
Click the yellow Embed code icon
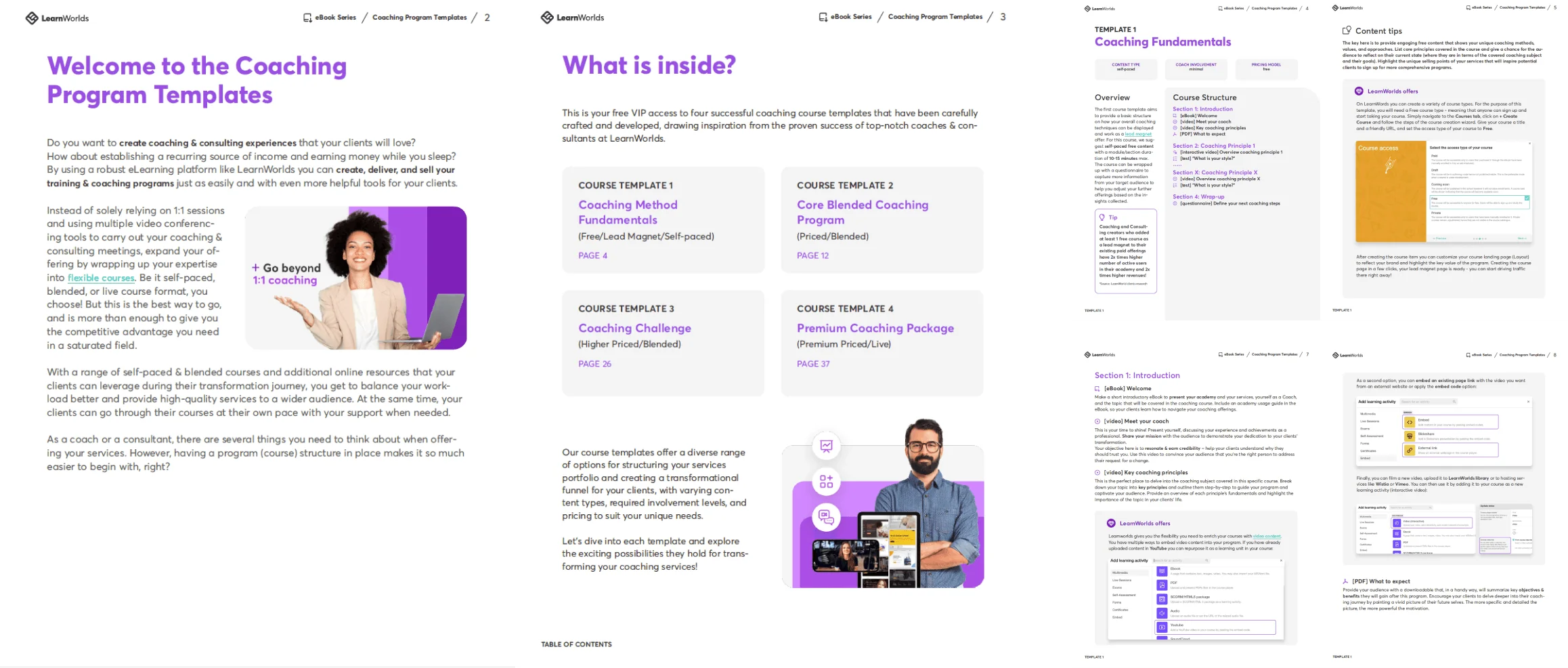point(1410,422)
